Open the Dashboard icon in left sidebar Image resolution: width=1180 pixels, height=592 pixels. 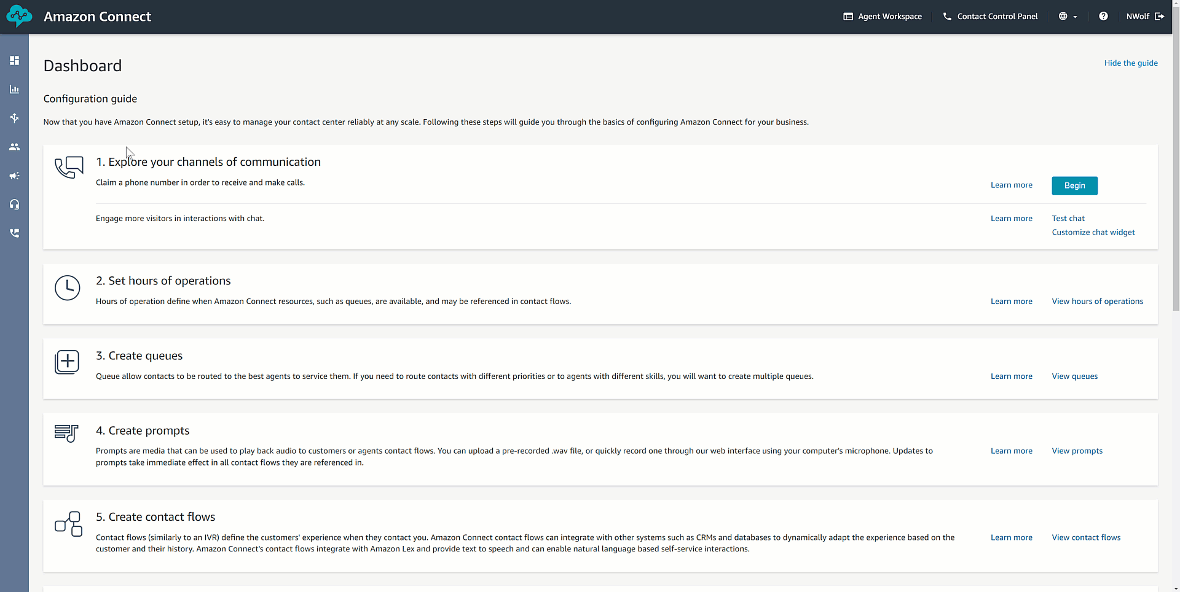(x=14, y=60)
